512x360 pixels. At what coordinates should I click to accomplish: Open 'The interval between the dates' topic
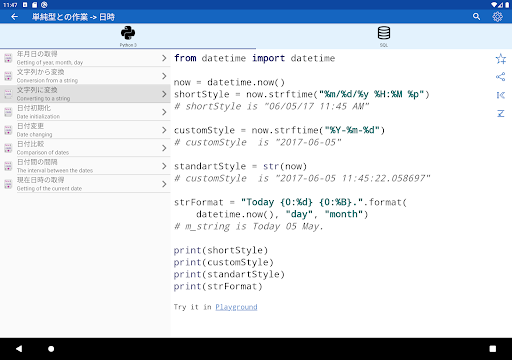click(85, 166)
